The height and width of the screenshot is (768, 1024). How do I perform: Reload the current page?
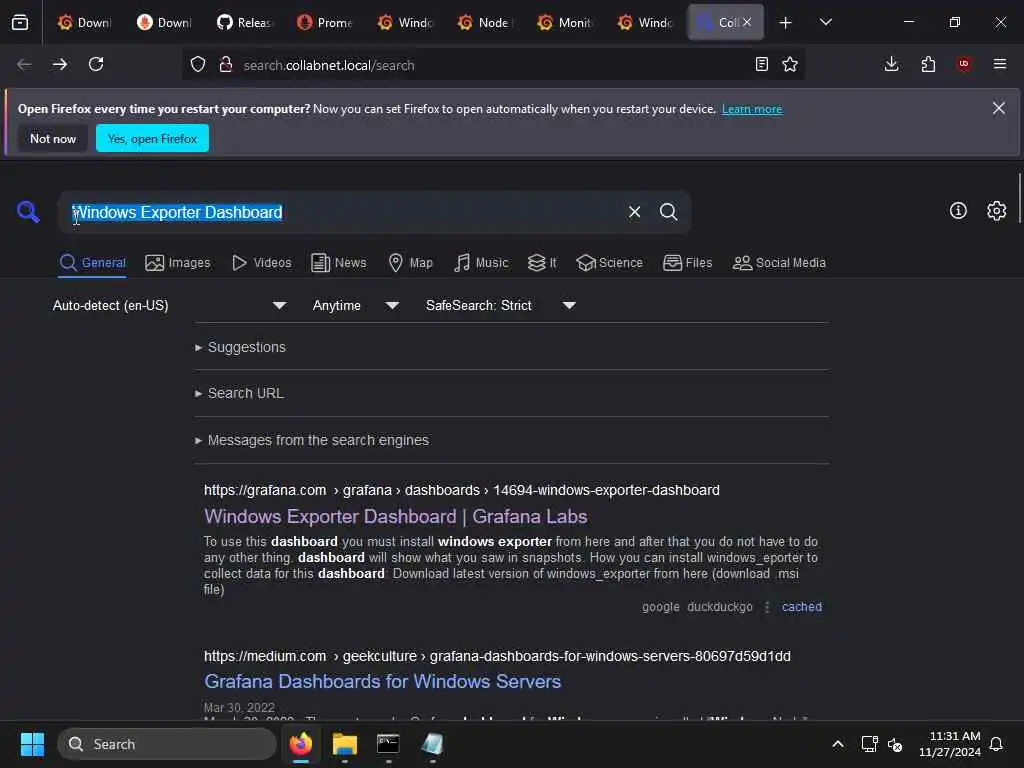coord(96,64)
